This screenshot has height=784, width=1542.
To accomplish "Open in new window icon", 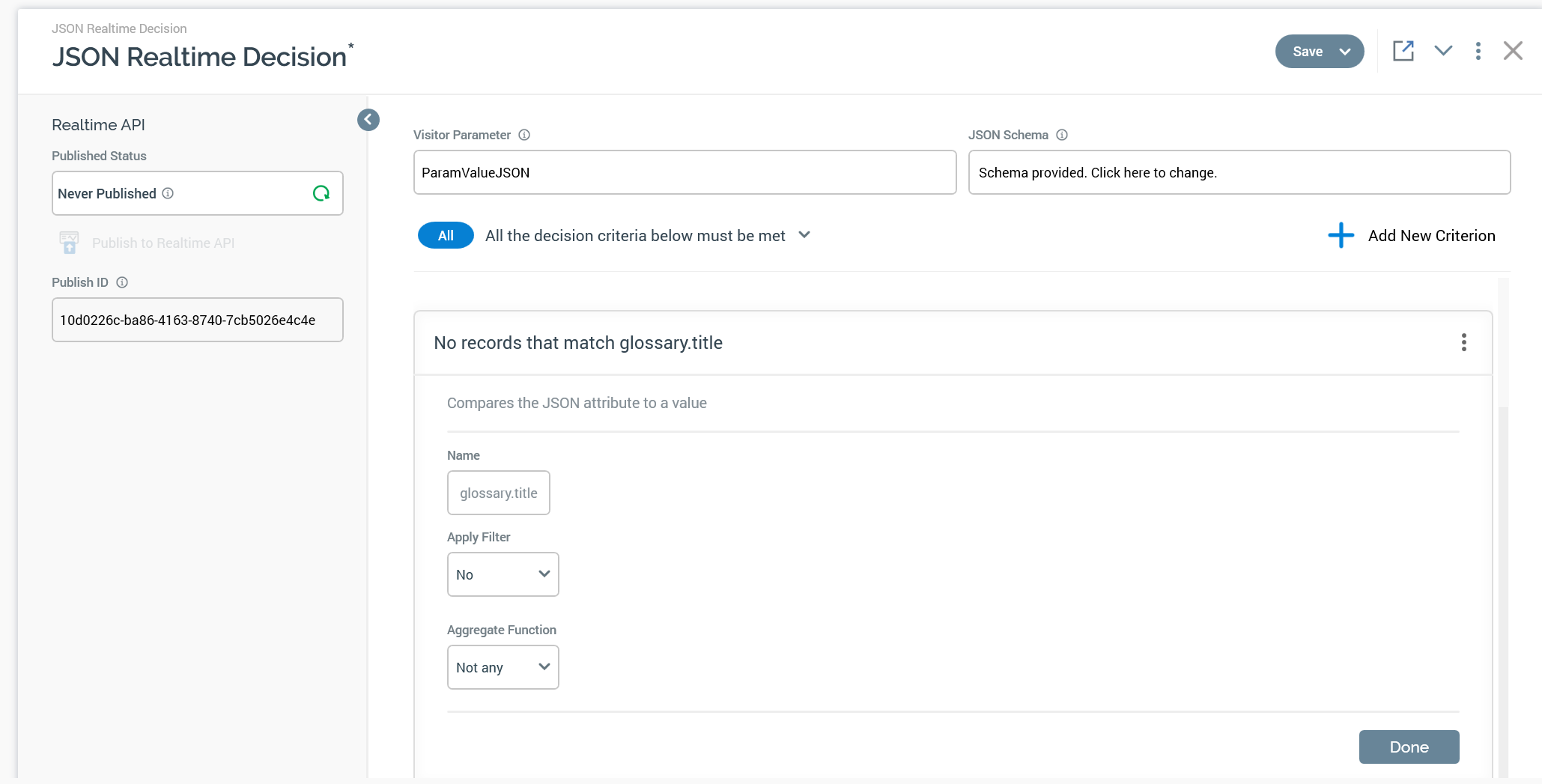I will pos(1403,51).
